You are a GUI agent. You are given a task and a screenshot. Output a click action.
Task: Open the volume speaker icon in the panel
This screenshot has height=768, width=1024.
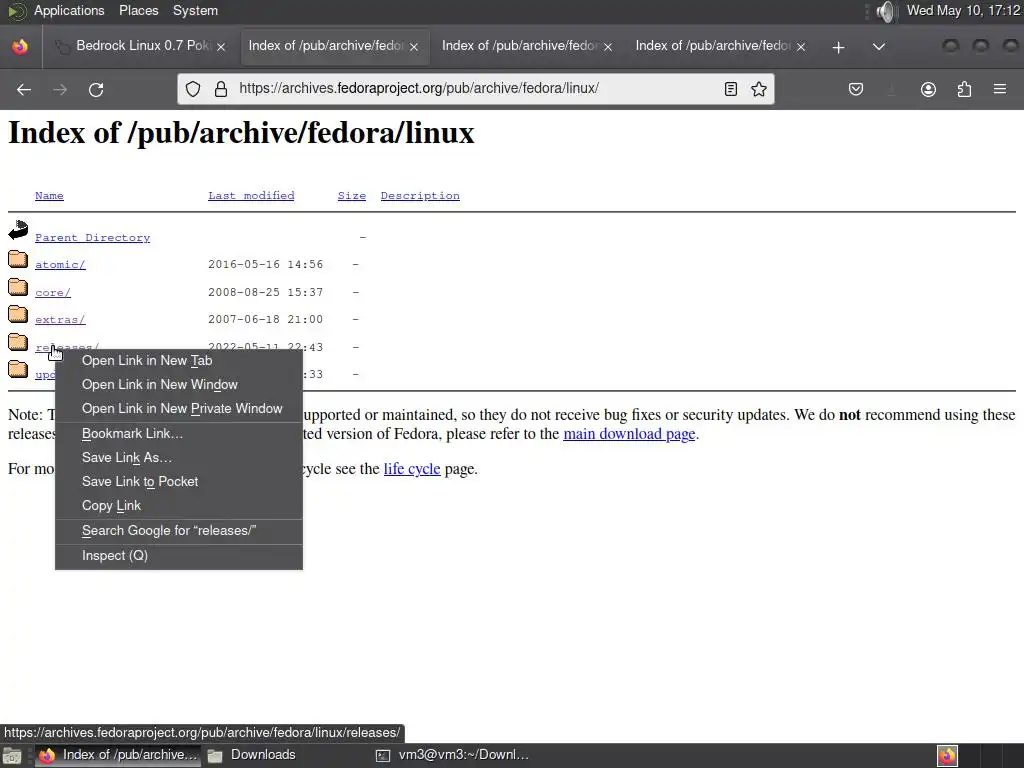pyautogui.click(x=885, y=11)
